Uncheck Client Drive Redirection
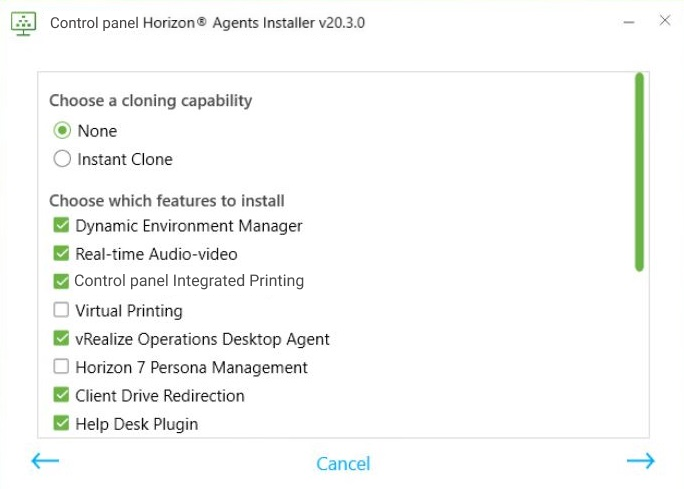This screenshot has height=489, width=684. [x=61, y=395]
